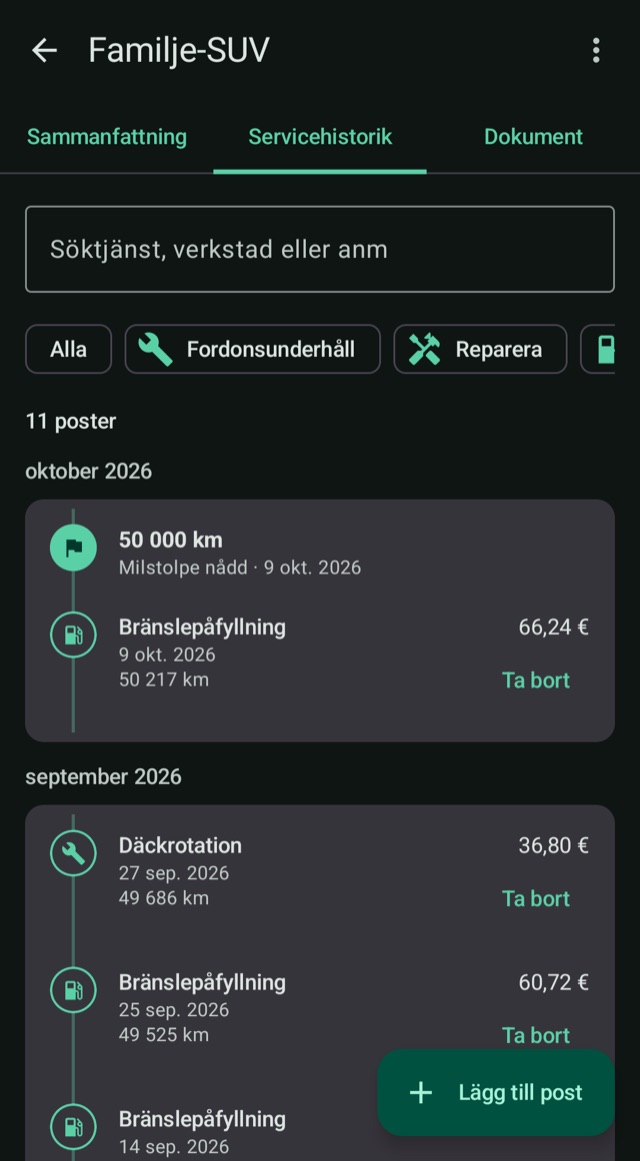Image resolution: width=640 pixels, height=1161 pixels.
Task: Tap fuel pump icon for 9 okt. refuel
Action: [x=73, y=635]
